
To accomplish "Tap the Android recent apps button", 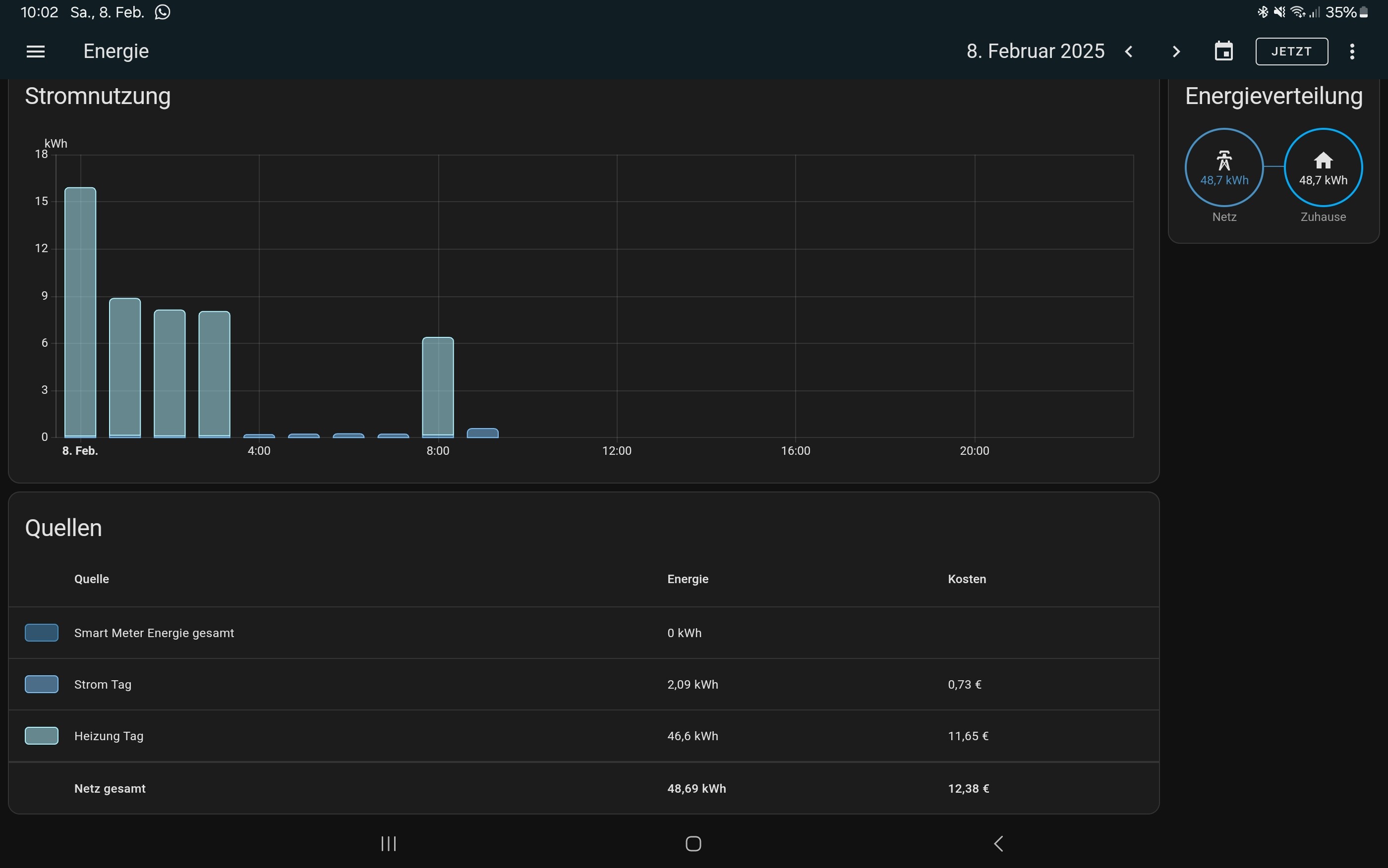I will coord(389,843).
